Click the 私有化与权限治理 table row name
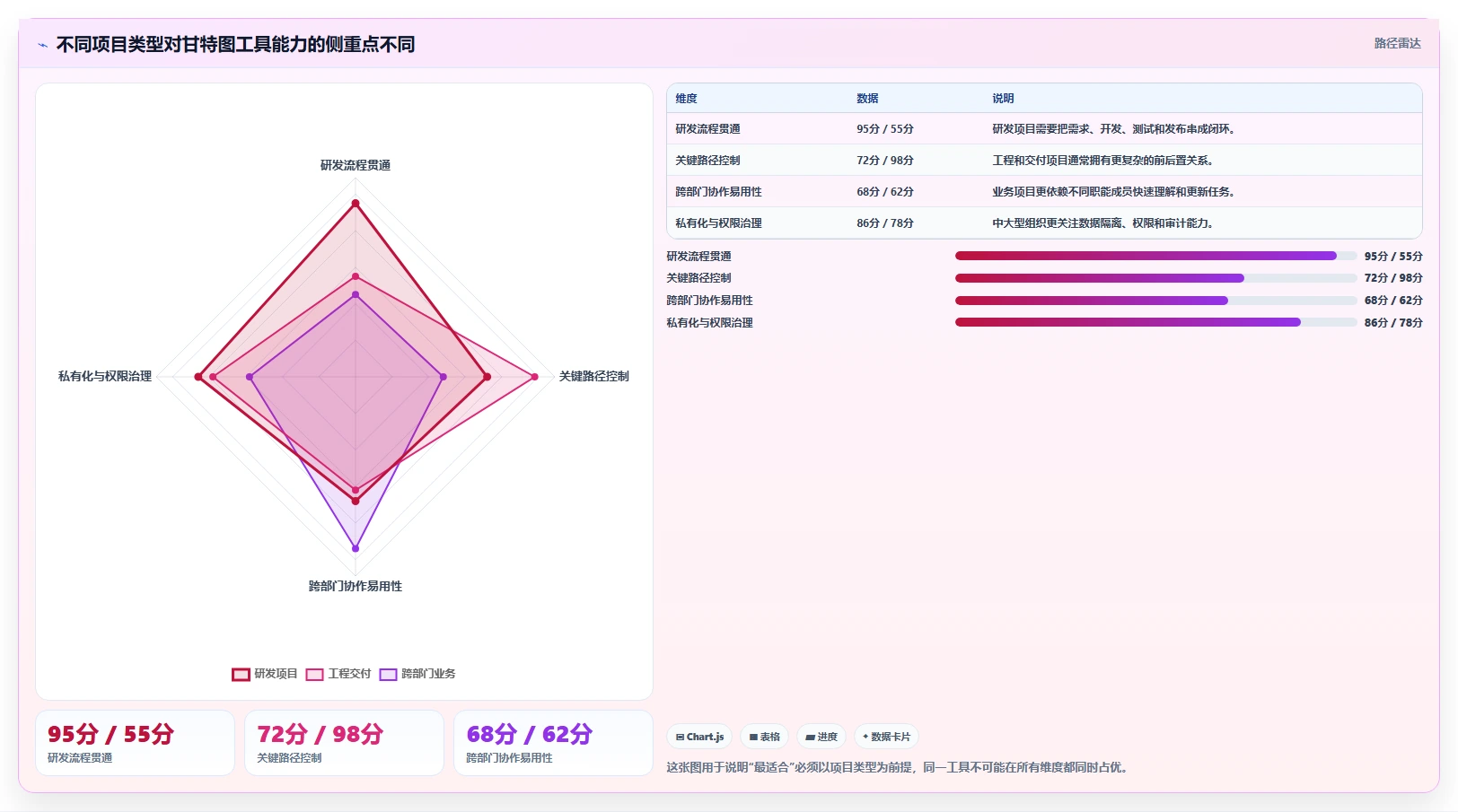 click(718, 223)
